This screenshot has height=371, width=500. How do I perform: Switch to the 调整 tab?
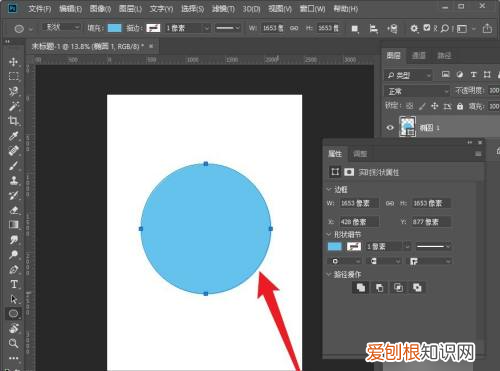click(360, 154)
